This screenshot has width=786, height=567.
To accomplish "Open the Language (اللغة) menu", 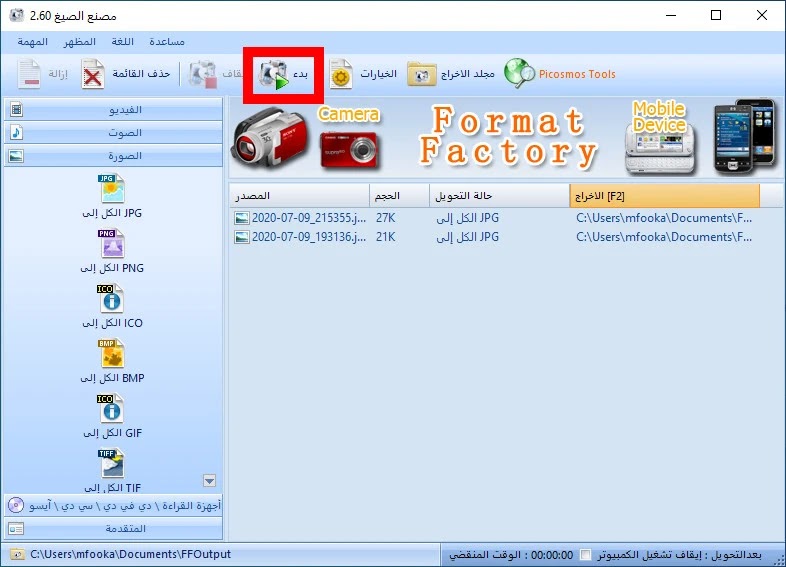I will click(122, 42).
